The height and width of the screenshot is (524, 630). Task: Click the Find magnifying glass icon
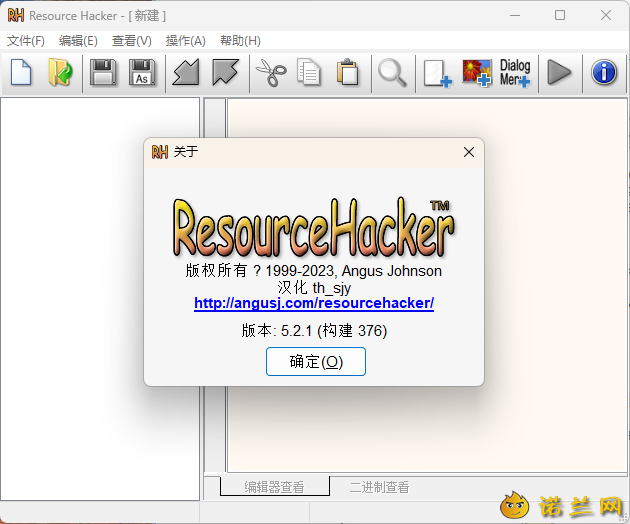(392, 73)
